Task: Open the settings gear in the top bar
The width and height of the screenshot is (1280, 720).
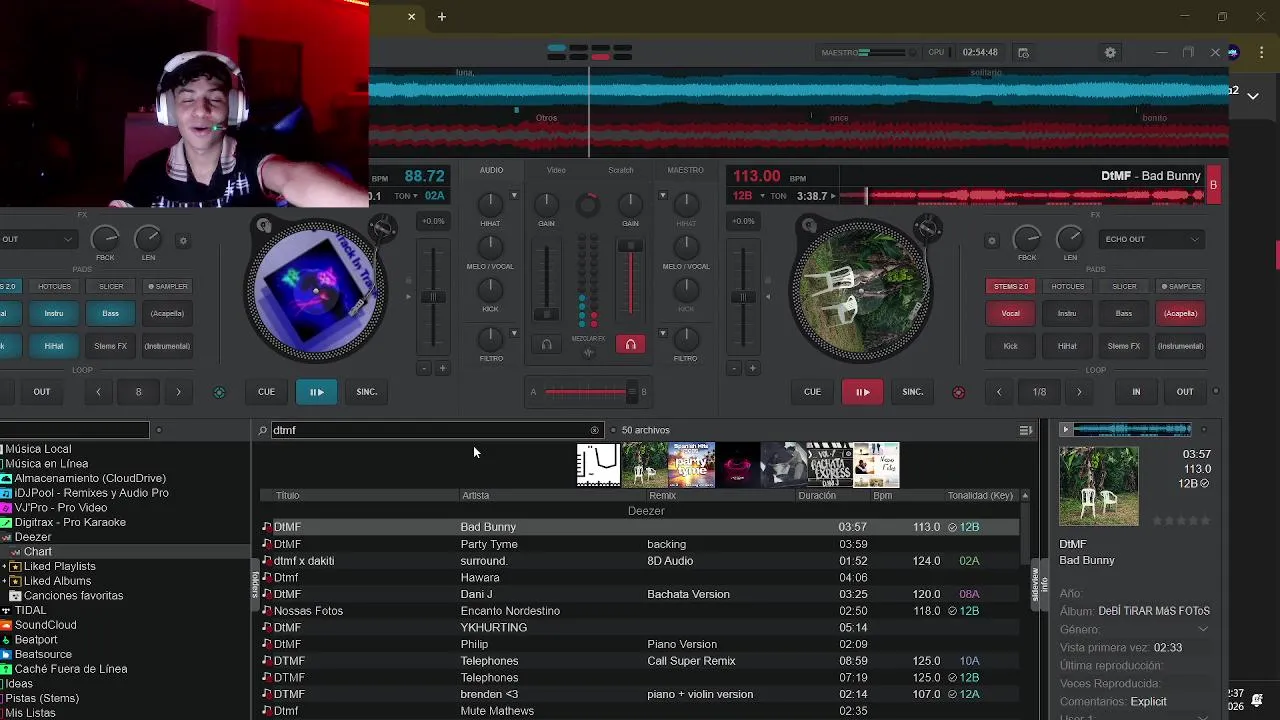Action: point(1110,53)
